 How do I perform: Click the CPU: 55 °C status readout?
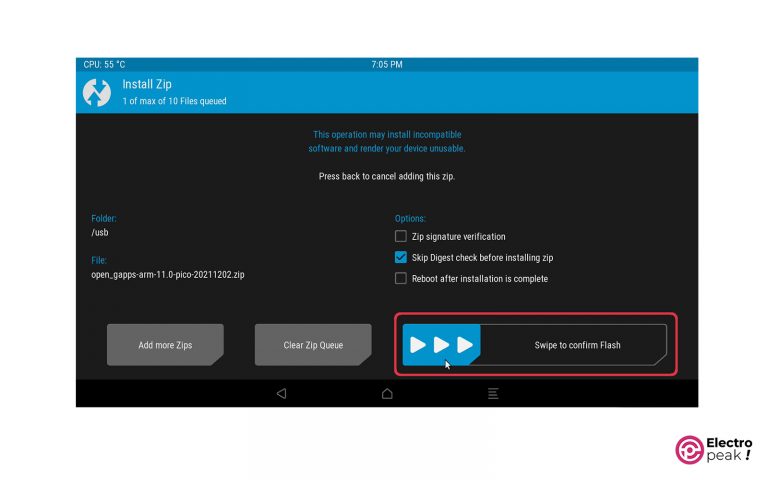104,64
